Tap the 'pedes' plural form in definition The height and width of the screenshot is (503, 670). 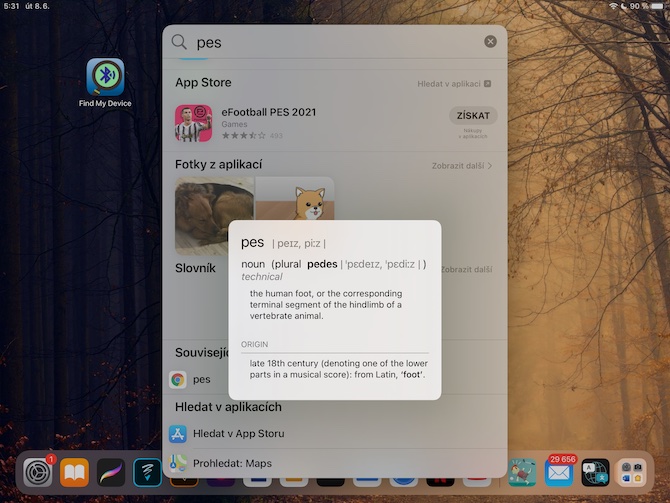coord(322,264)
